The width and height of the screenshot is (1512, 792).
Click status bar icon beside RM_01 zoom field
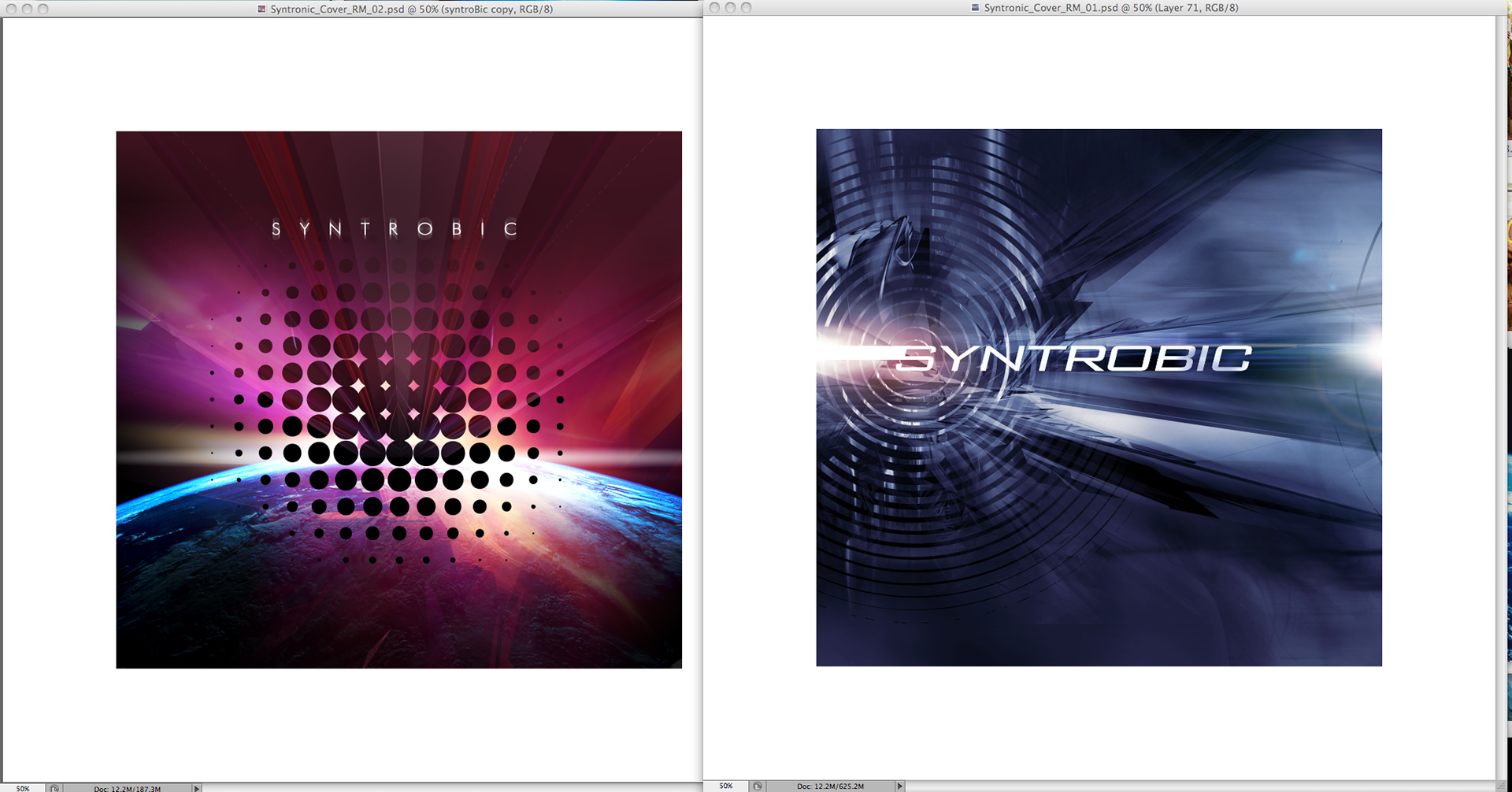click(x=757, y=786)
